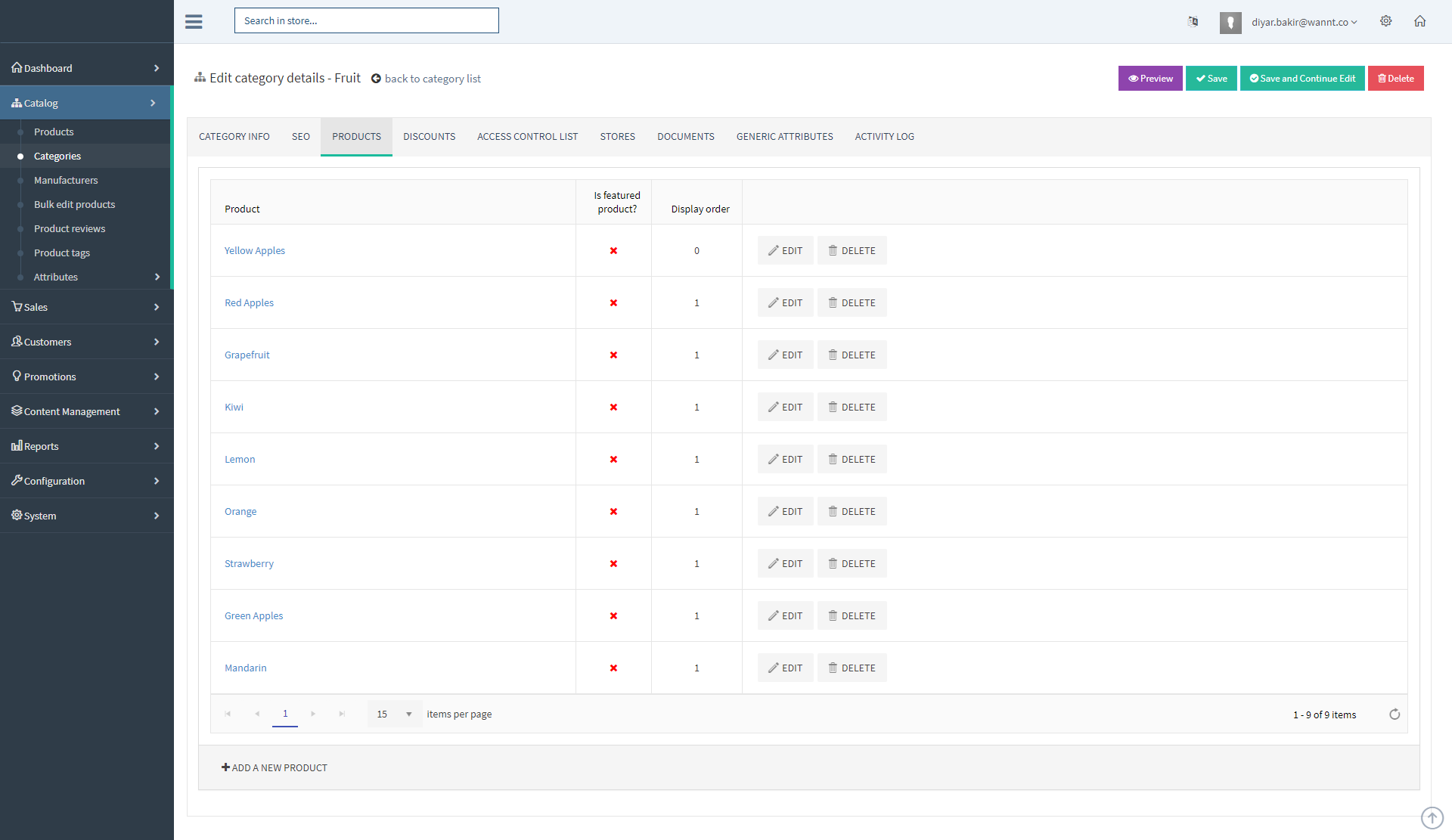This screenshot has width=1452, height=840.
Task: Click featured red X for Kiwi
Action: [x=613, y=408]
